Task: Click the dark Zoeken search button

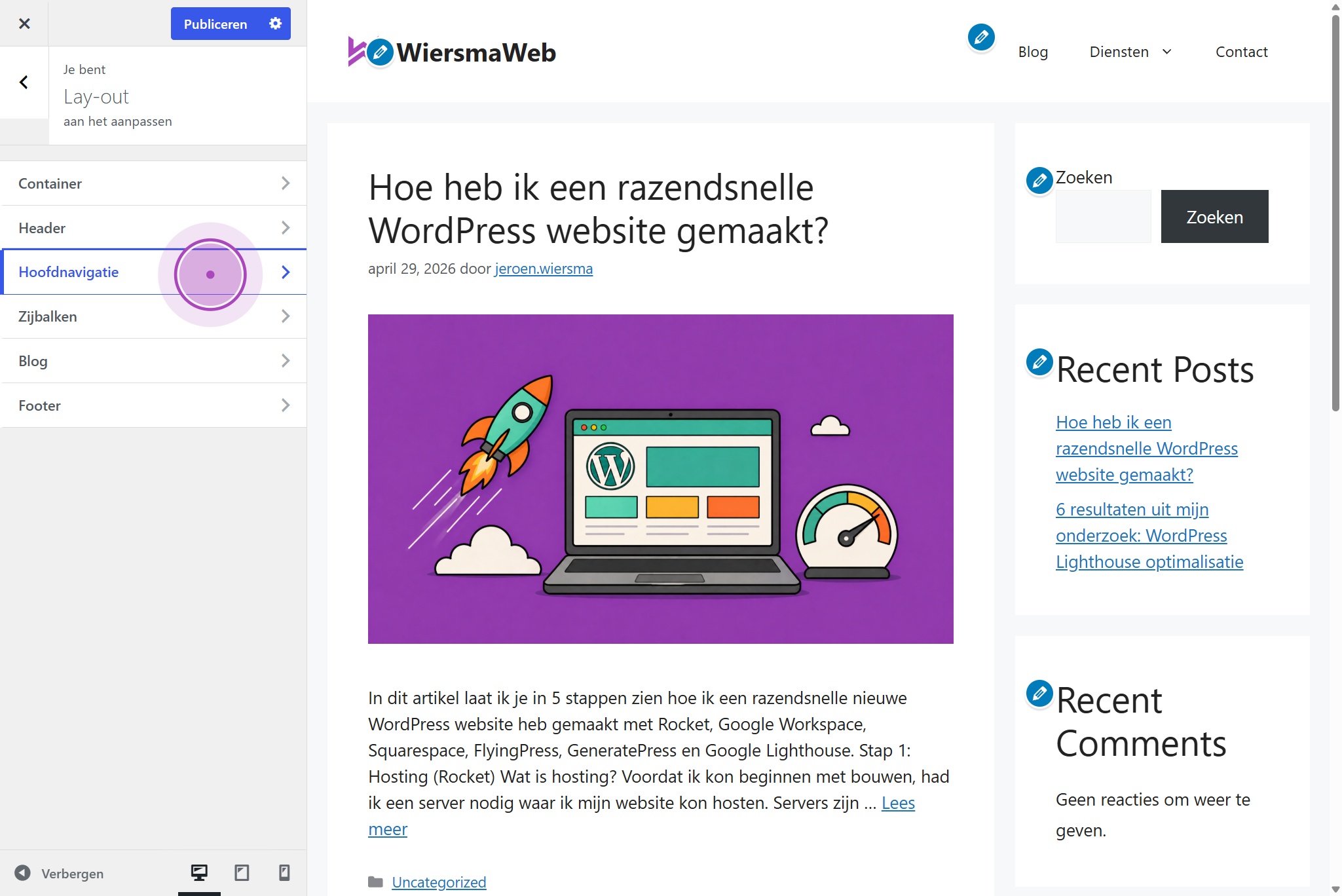Action: 1214,217
